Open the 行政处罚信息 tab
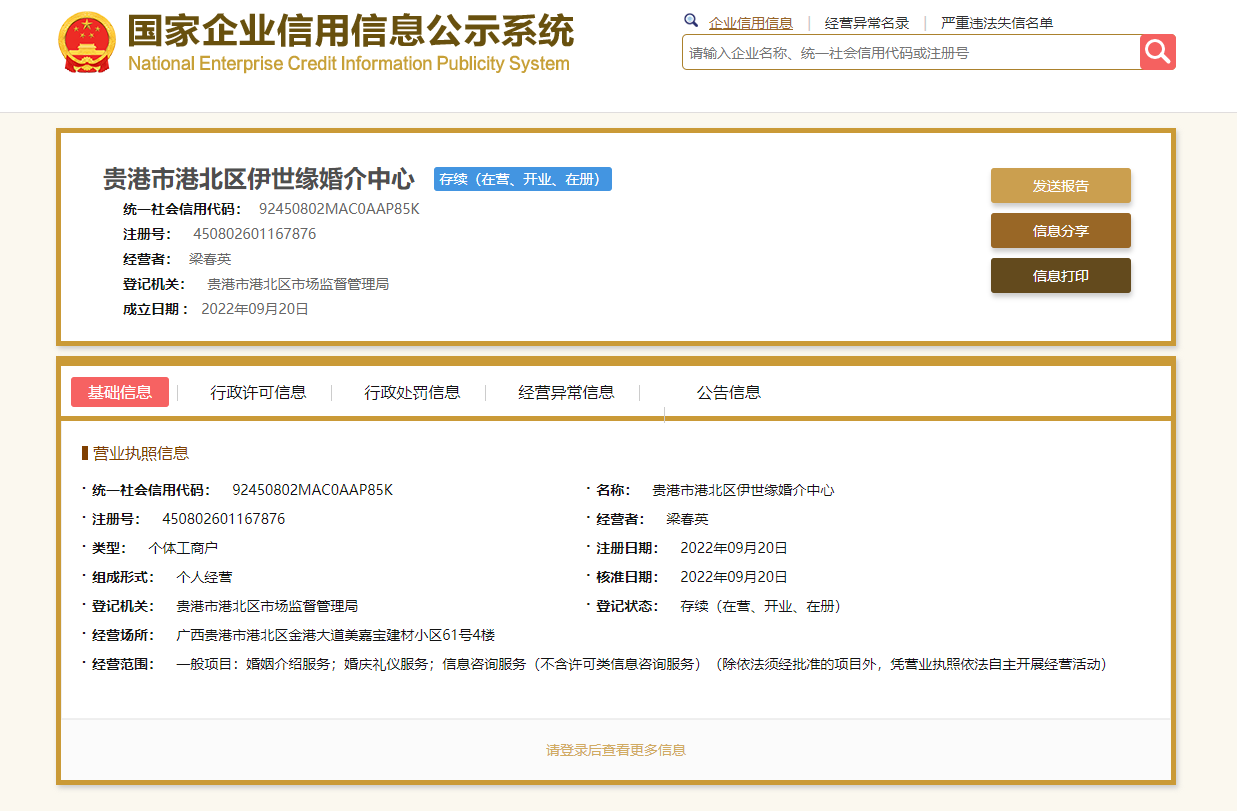 (412, 392)
